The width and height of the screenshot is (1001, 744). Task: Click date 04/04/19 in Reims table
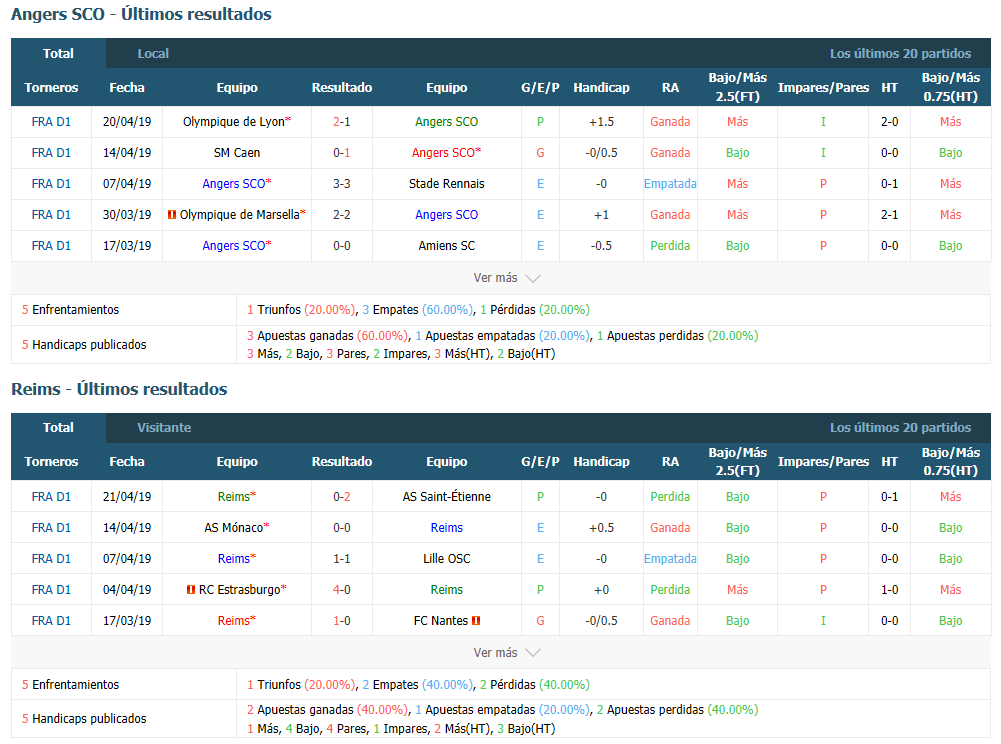pyautogui.click(x=127, y=589)
